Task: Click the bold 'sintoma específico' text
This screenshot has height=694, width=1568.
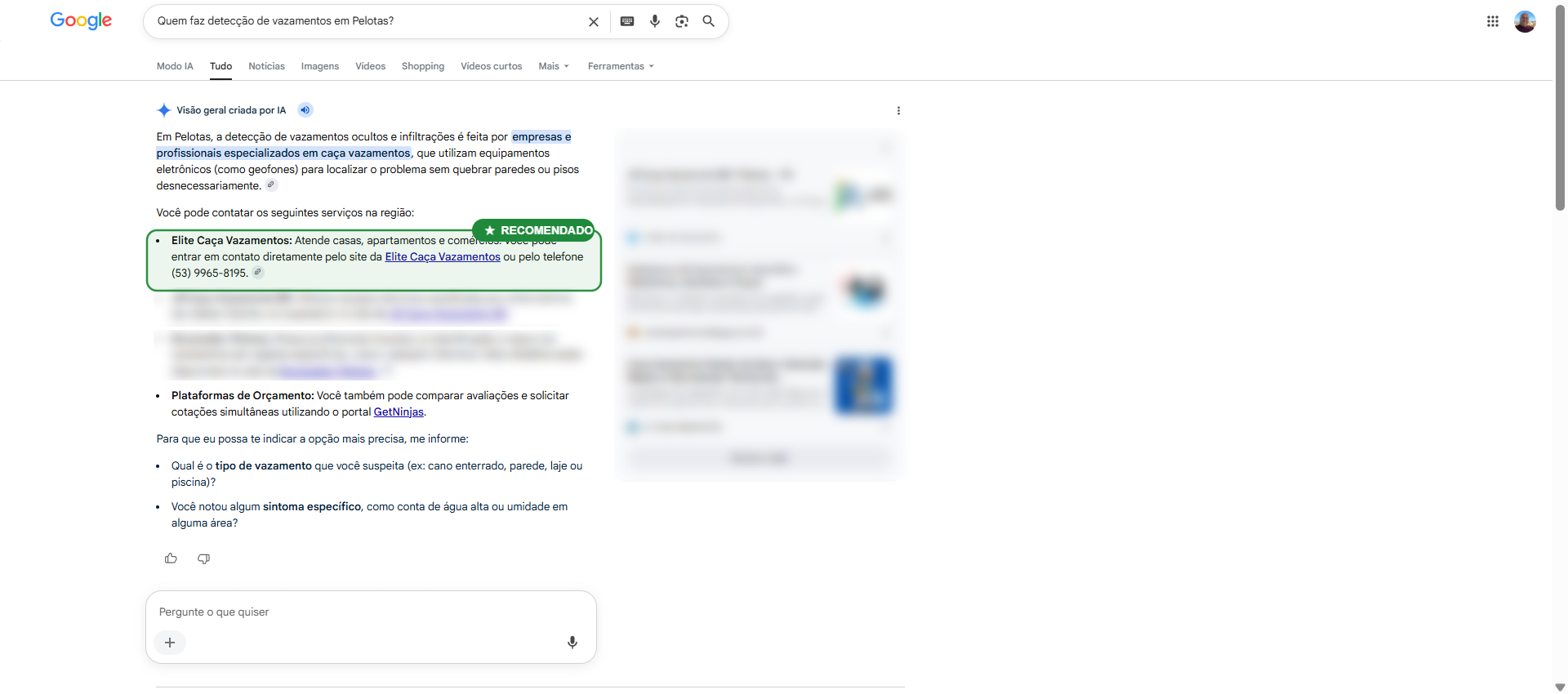Action: (312, 506)
